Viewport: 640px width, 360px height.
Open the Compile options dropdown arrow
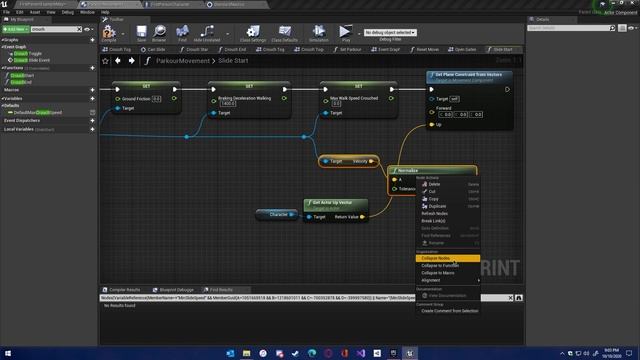[123, 33]
